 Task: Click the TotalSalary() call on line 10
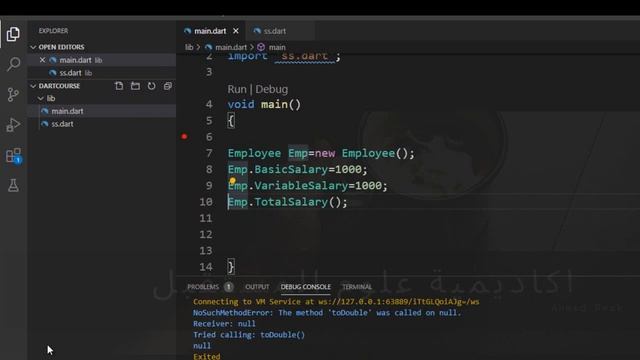(301, 202)
